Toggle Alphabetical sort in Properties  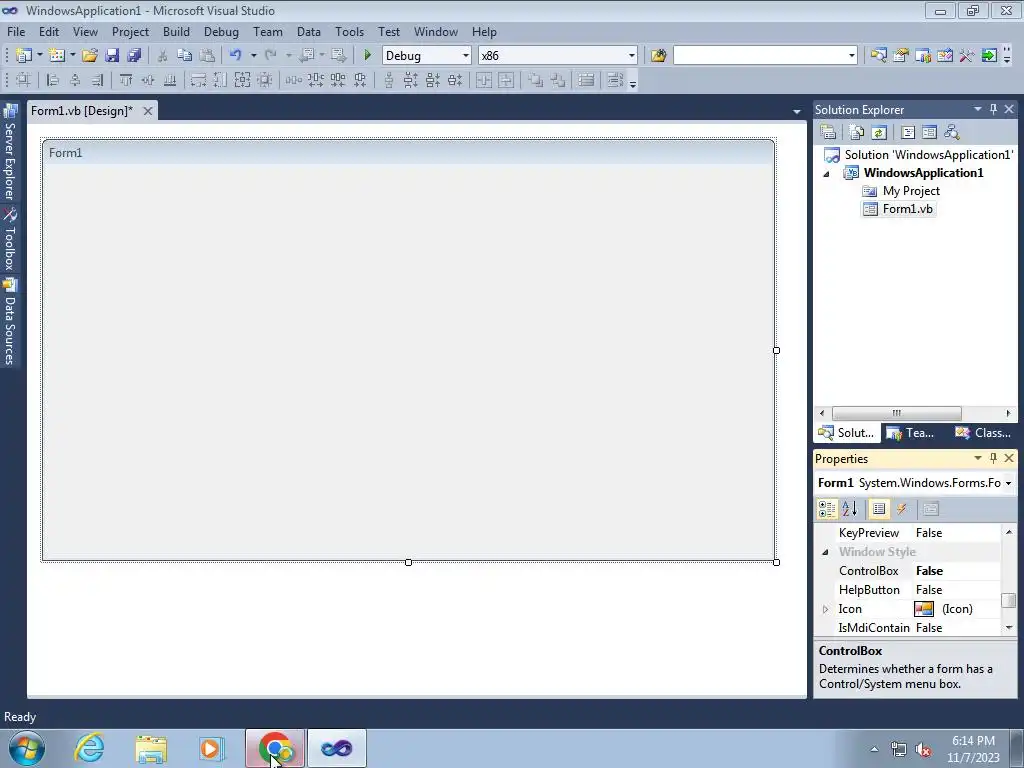[x=850, y=509]
